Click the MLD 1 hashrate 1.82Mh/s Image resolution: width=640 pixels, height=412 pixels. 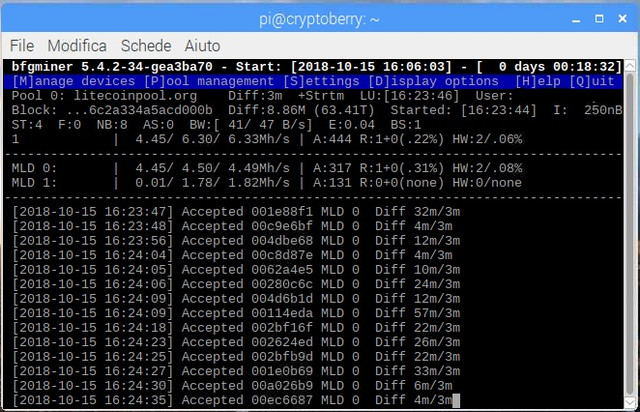point(259,183)
